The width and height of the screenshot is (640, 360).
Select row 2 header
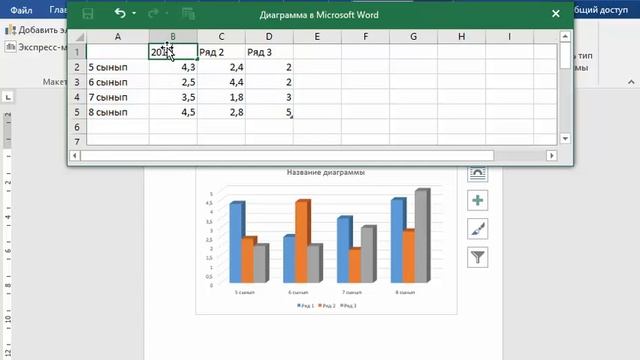click(x=77, y=67)
